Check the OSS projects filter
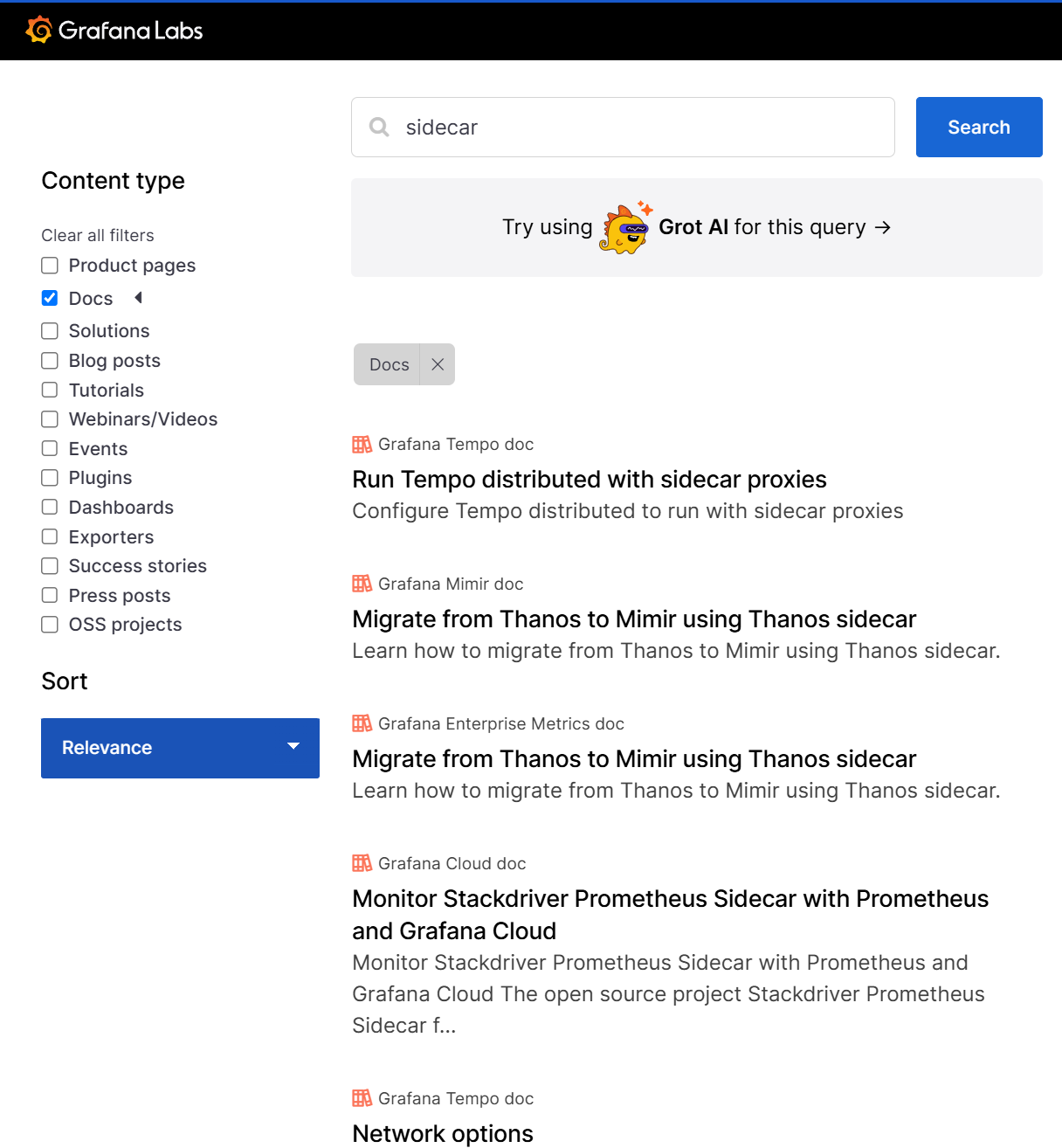Viewport: 1062px width, 1148px height. [50, 625]
